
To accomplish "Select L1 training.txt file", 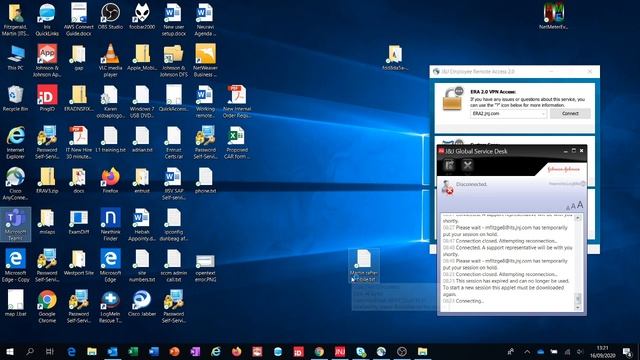I will pos(110,139).
